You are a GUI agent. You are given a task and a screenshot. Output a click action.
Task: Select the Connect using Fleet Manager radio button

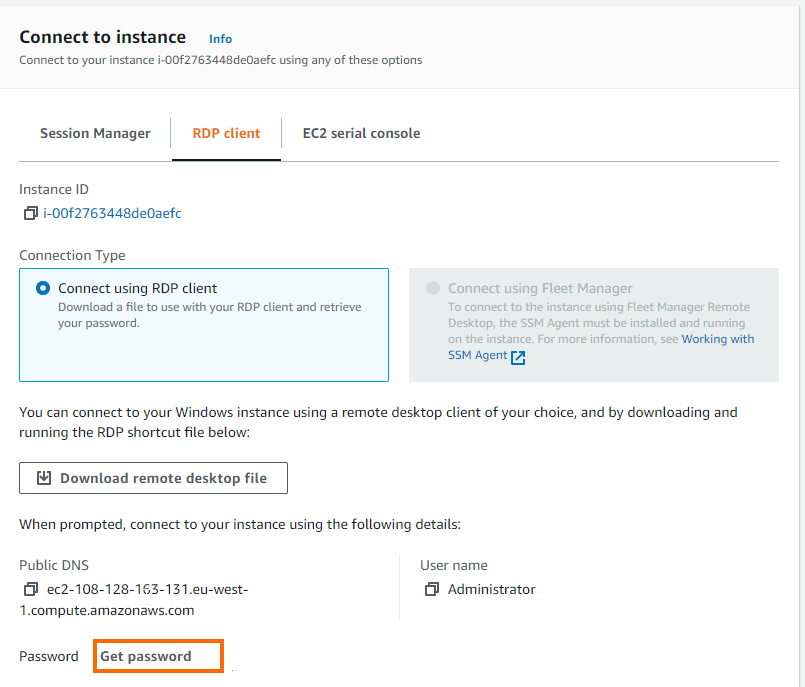433,288
